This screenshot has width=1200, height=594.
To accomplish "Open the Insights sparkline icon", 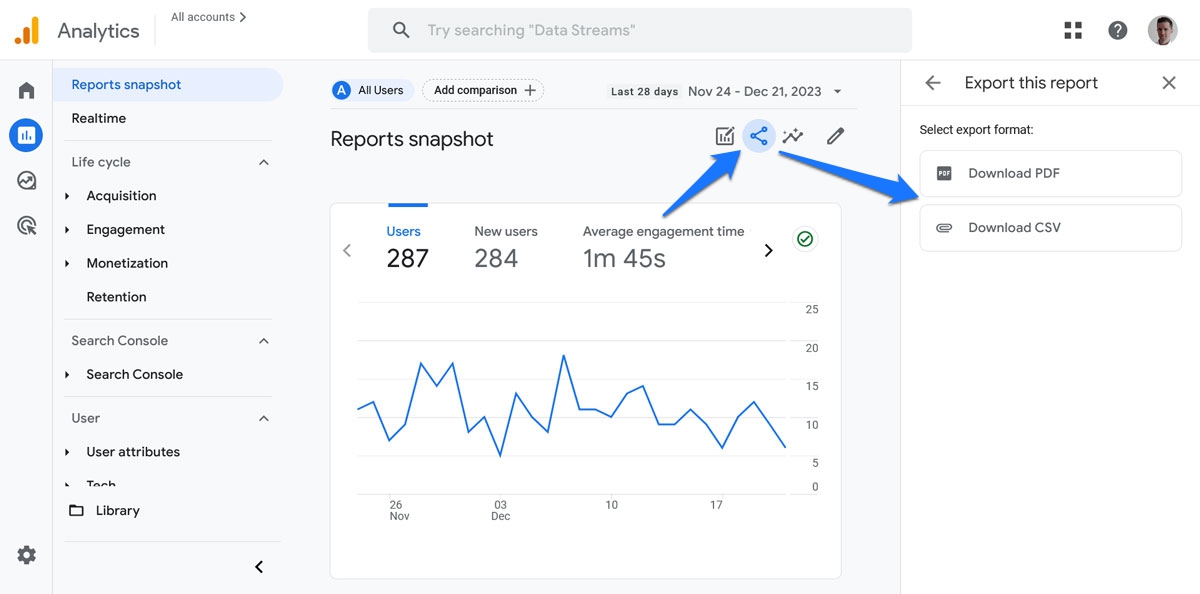I will pos(793,136).
